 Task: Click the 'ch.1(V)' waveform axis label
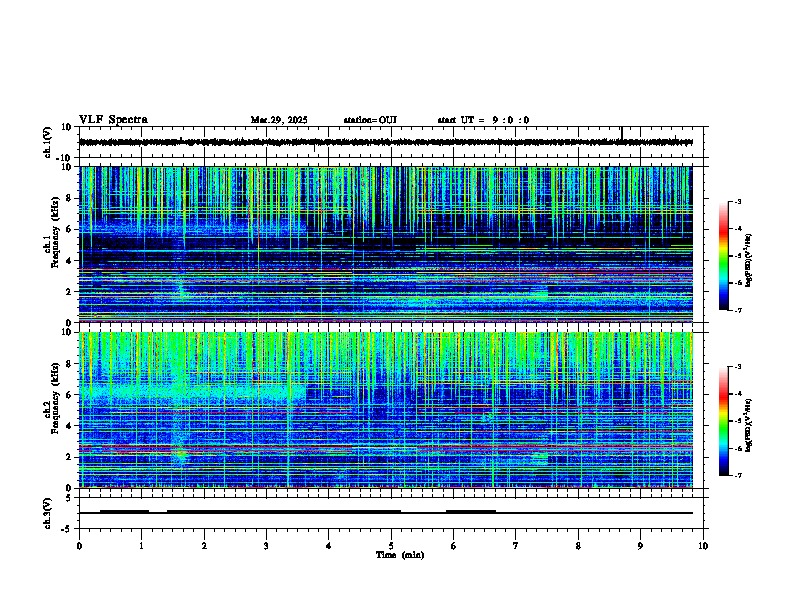coord(48,142)
